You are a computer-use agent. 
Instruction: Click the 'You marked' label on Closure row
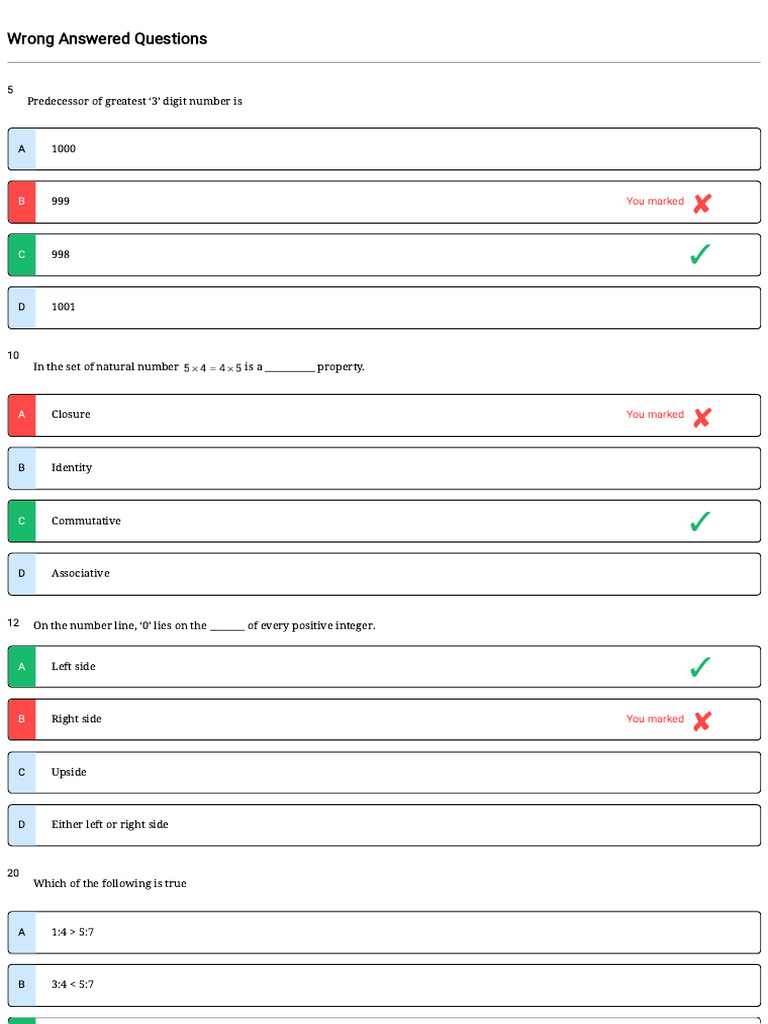pos(655,414)
